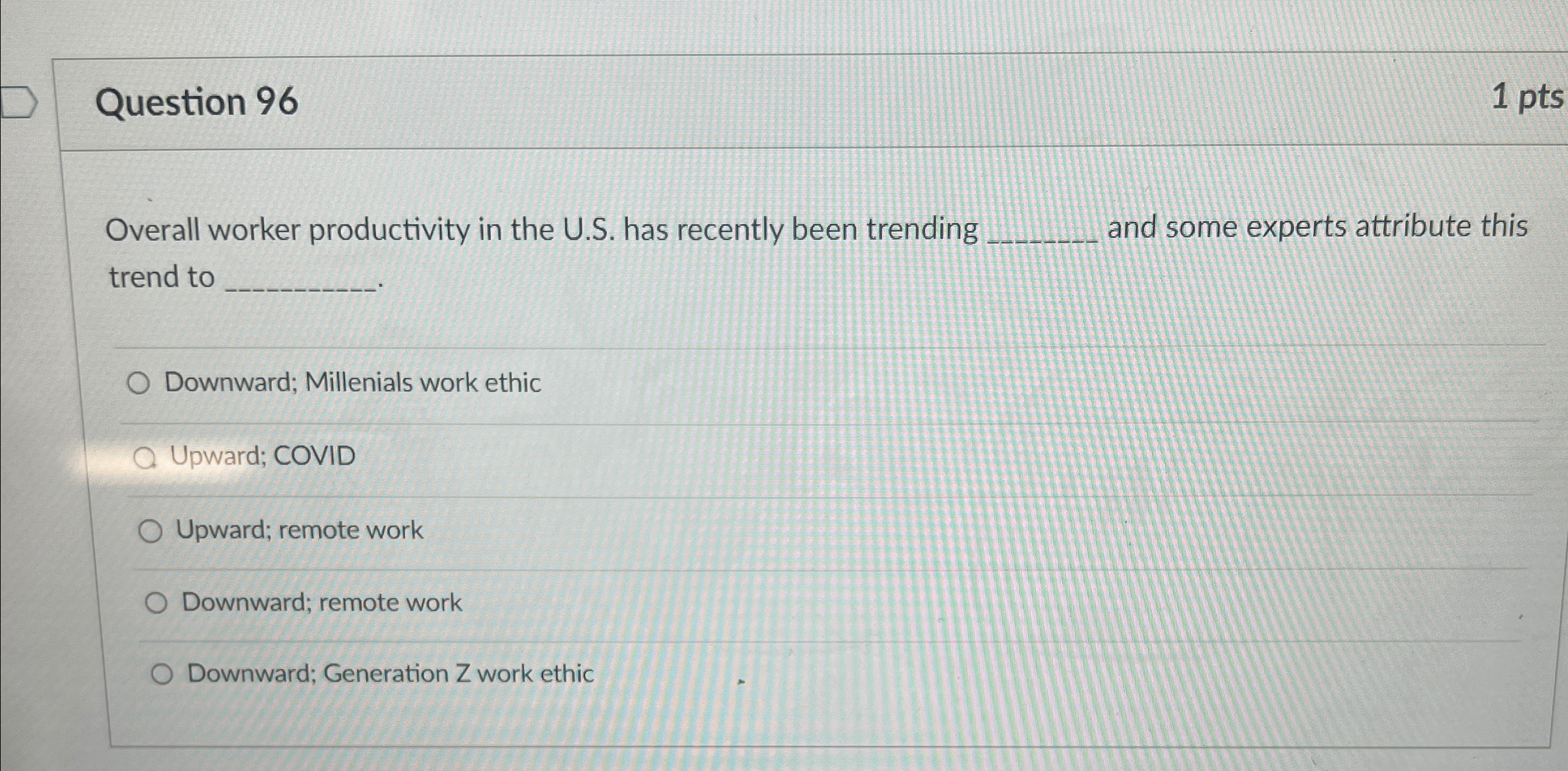
Task: Select the "Upward; COVID" answer option
Action: pos(147,457)
